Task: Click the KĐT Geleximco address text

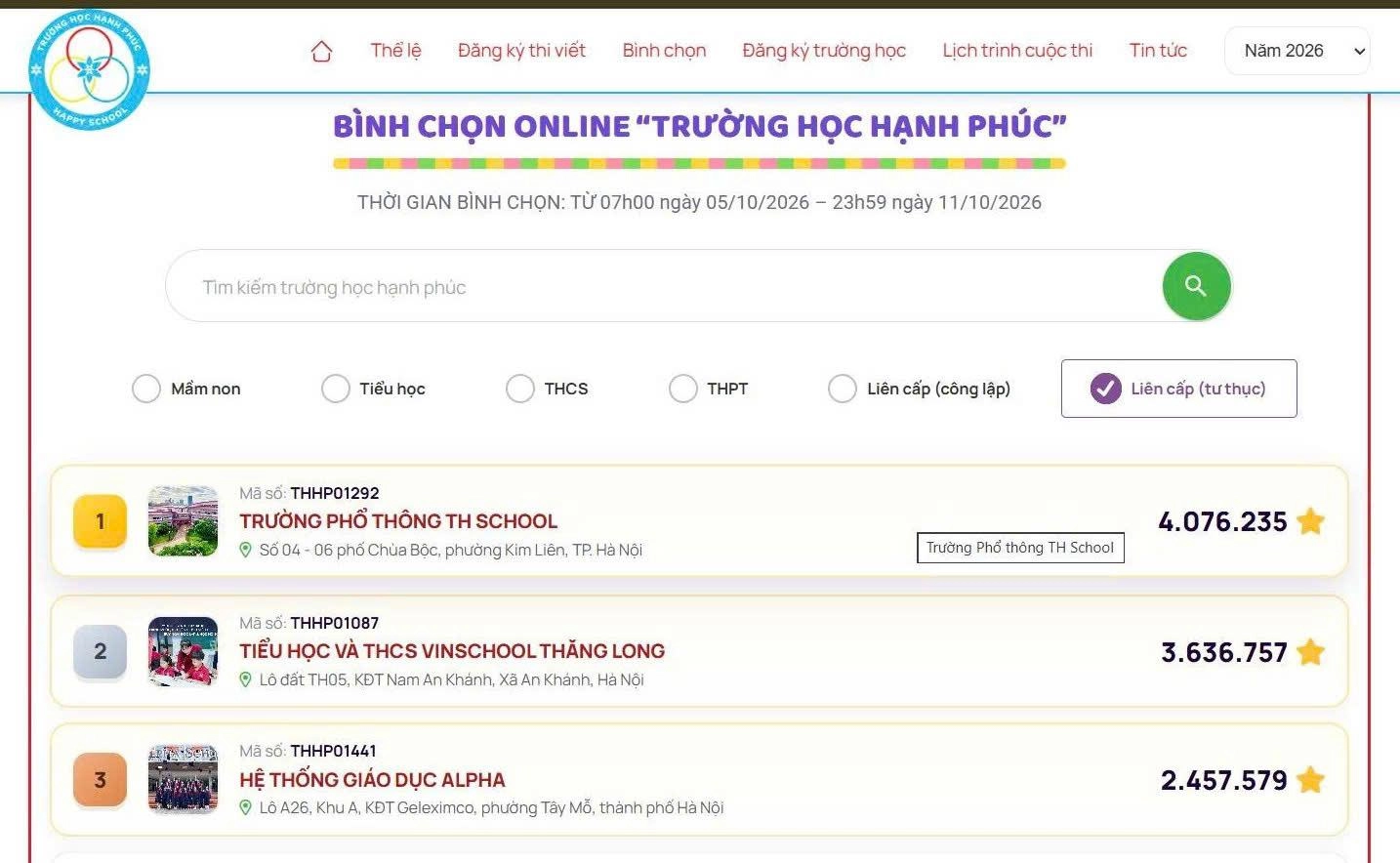Action: pos(492,808)
